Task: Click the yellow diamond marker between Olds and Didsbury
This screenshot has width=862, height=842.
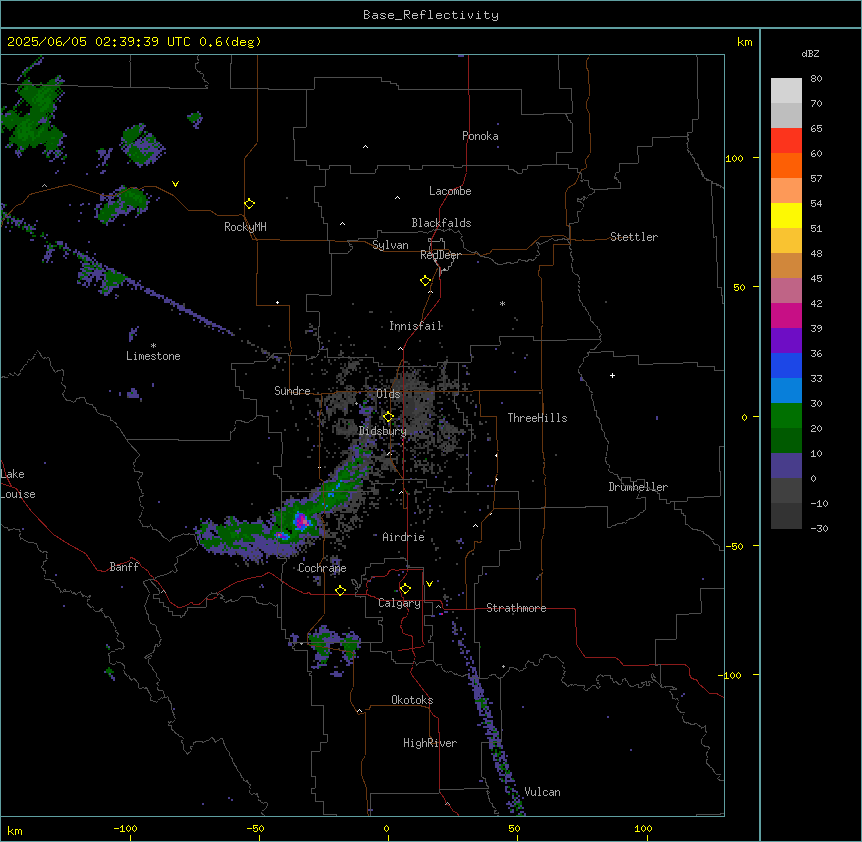Action: [x=389, y=417]
